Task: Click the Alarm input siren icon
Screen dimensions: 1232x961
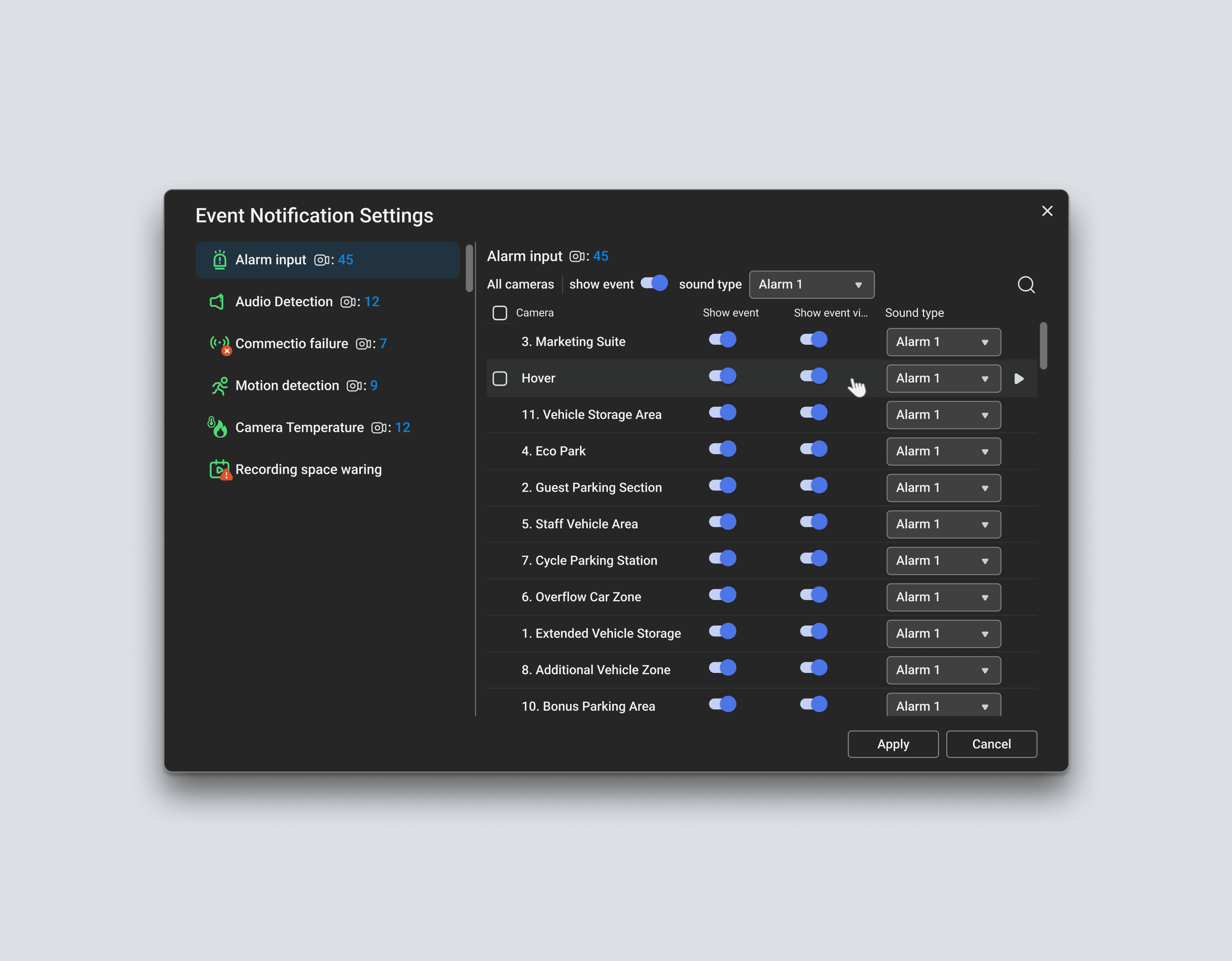Action: (x=219, y=260)
